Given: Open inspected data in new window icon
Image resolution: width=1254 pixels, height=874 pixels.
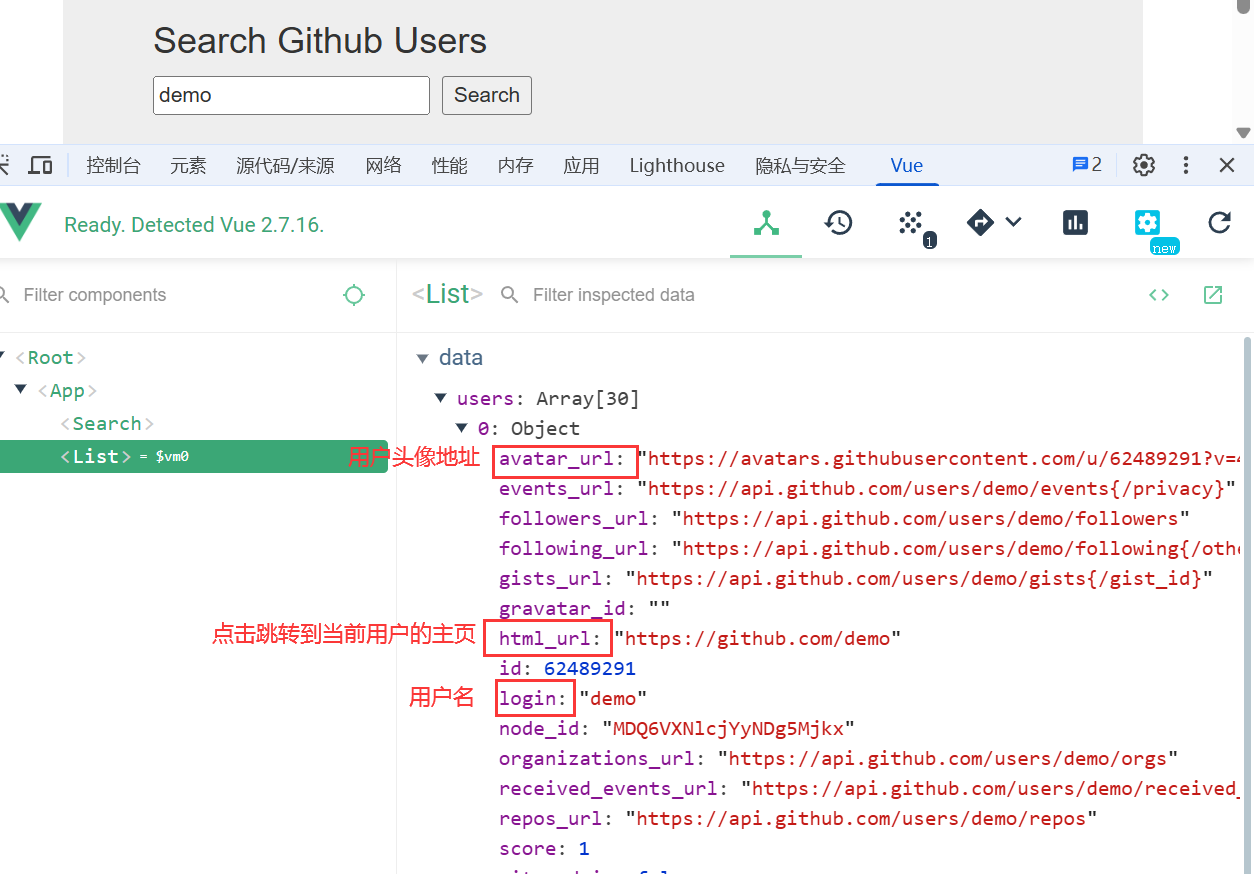Looking at the screenshot, I should coord(1212,294).
